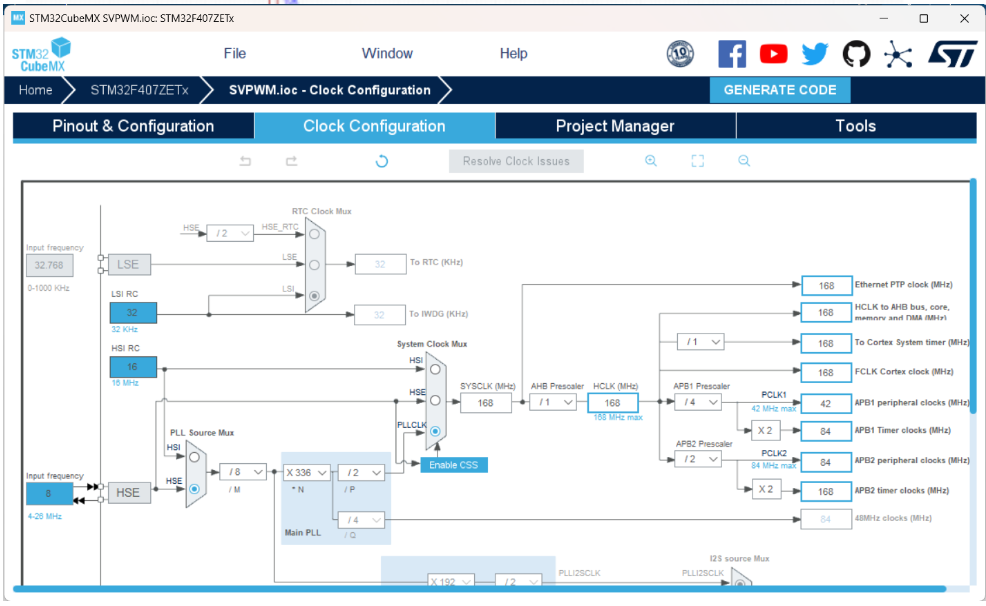The height and width of the screenshot is (606, 986).
Task: Open the File menu
Action: click(x=235, y=53)
